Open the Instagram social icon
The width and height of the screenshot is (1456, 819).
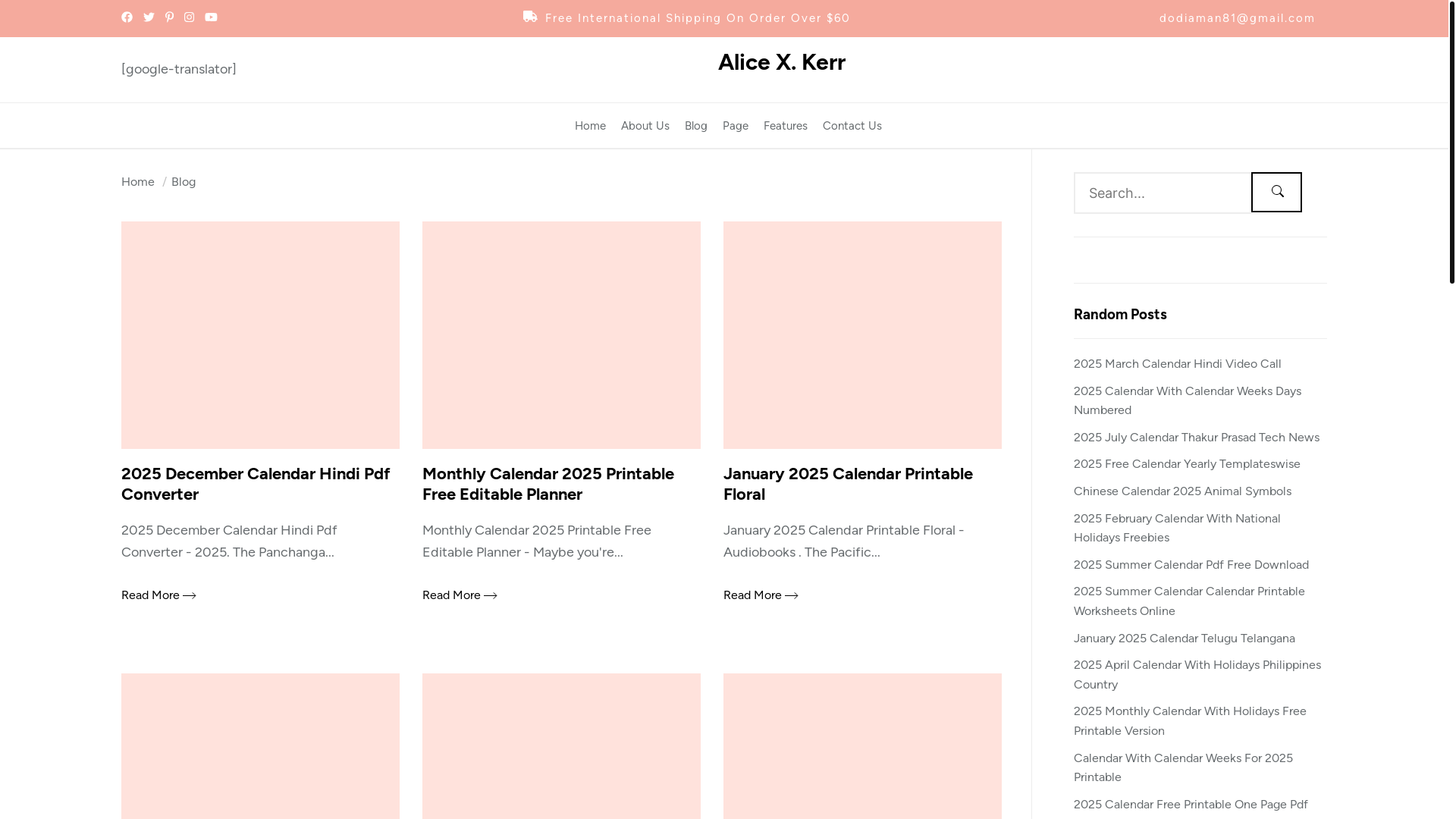point(189,17)
